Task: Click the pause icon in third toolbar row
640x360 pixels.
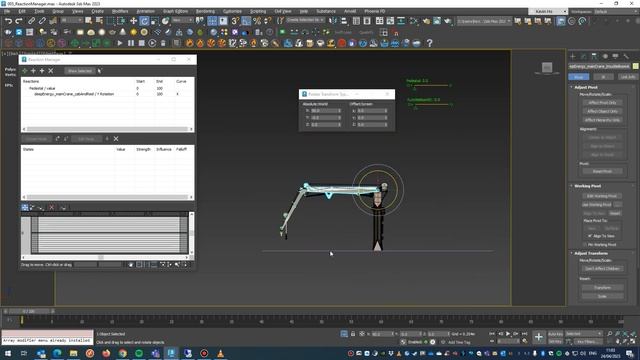Action: [x=131, y=43]
